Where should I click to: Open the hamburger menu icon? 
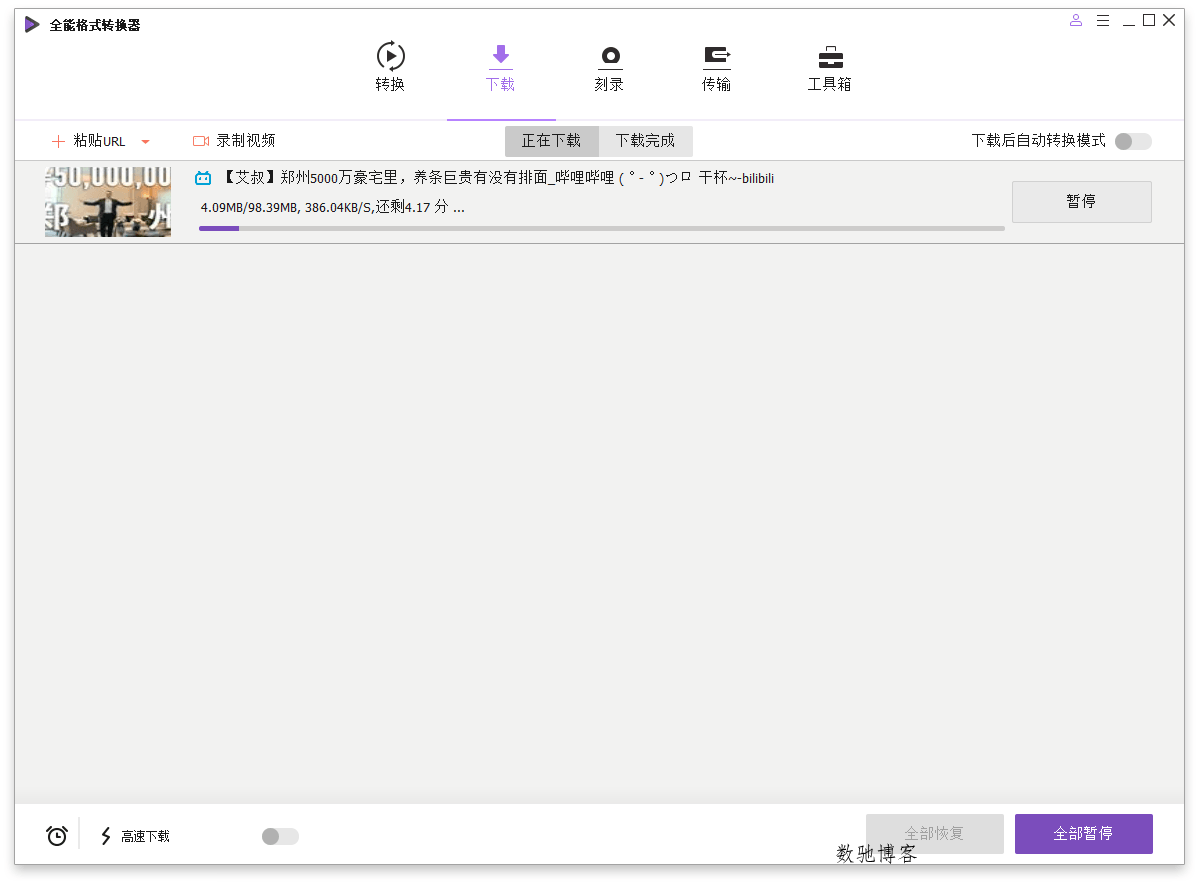point(1103,21)
